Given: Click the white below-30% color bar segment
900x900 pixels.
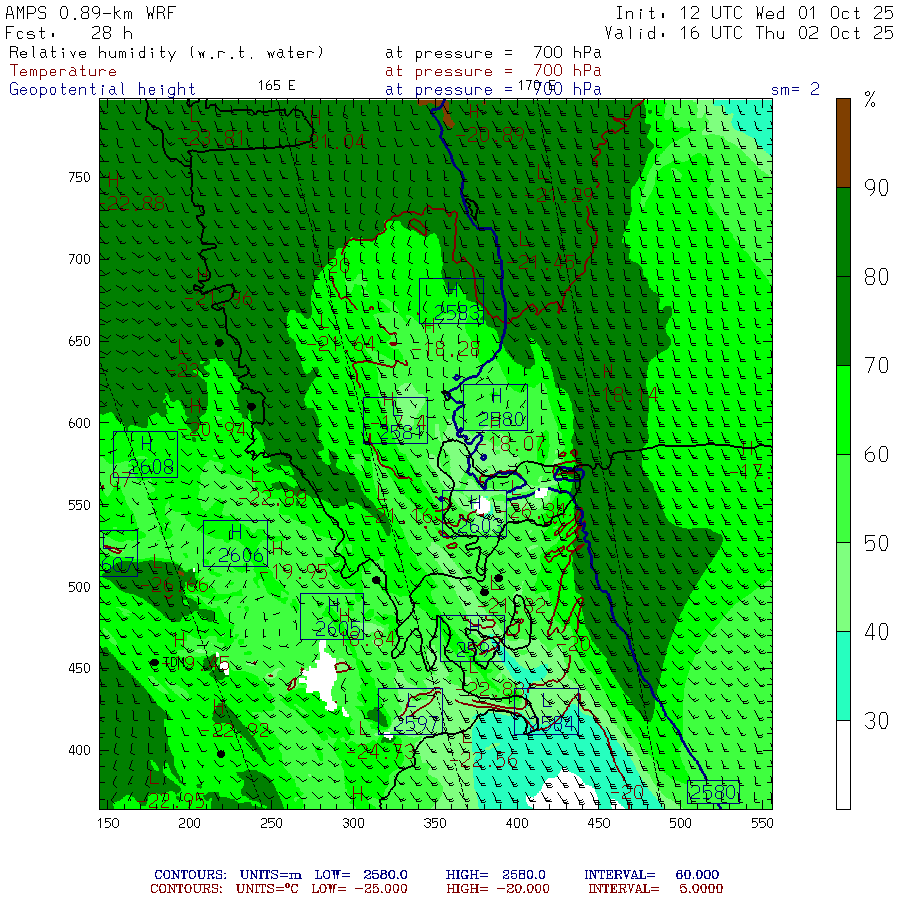Looking at the screenshot, I should coord(843,765).
